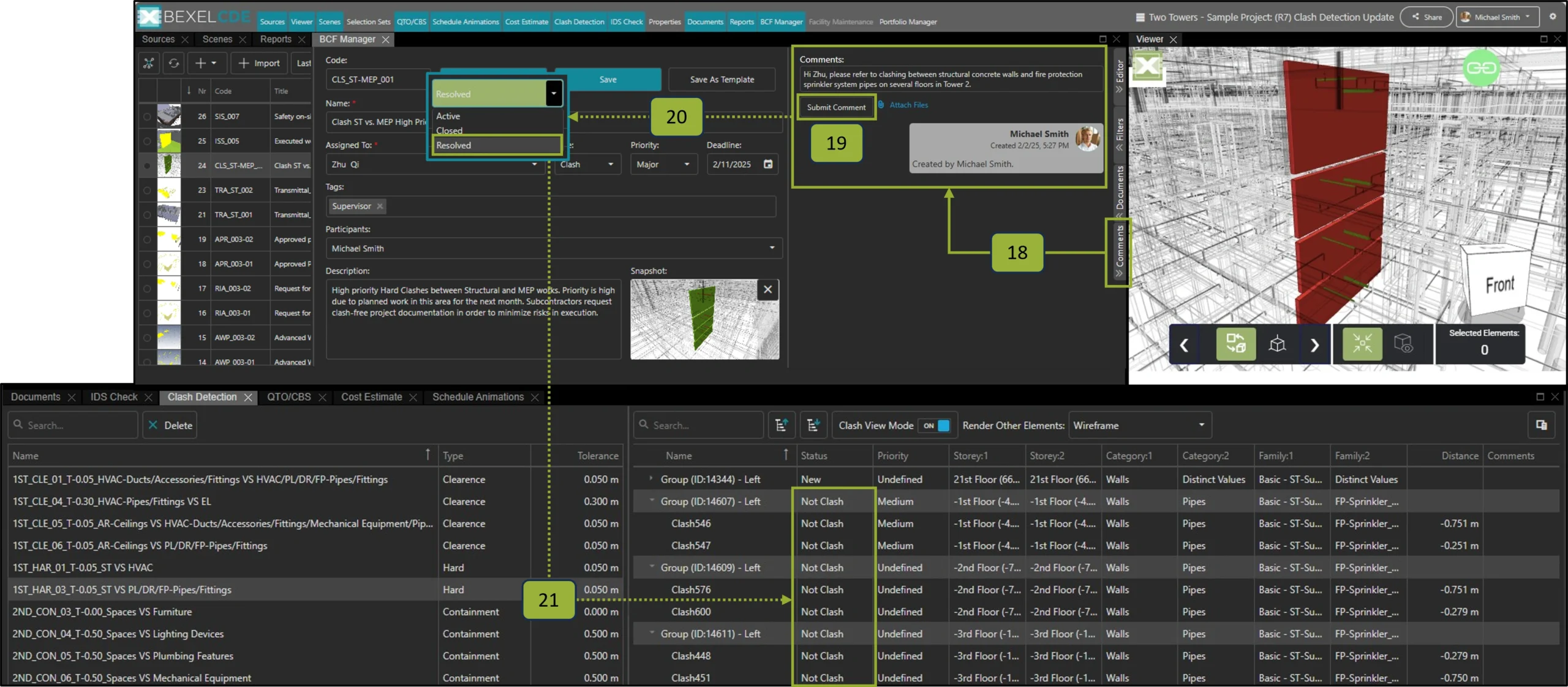Choose Closed in the status list
This screenshot has width=1568, height=687.
tap(497, 131)
